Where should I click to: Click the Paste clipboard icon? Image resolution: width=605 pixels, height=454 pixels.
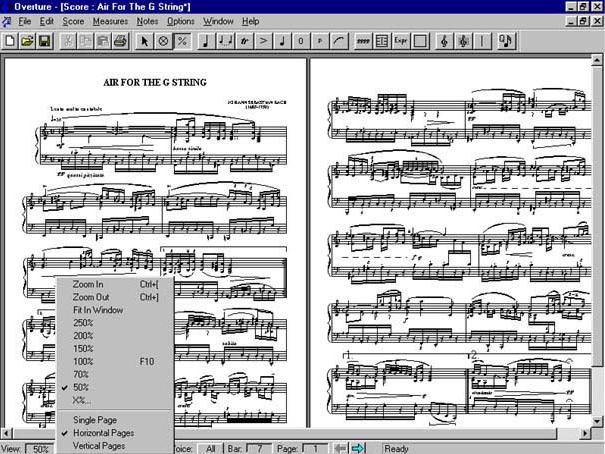pos(103,41)
